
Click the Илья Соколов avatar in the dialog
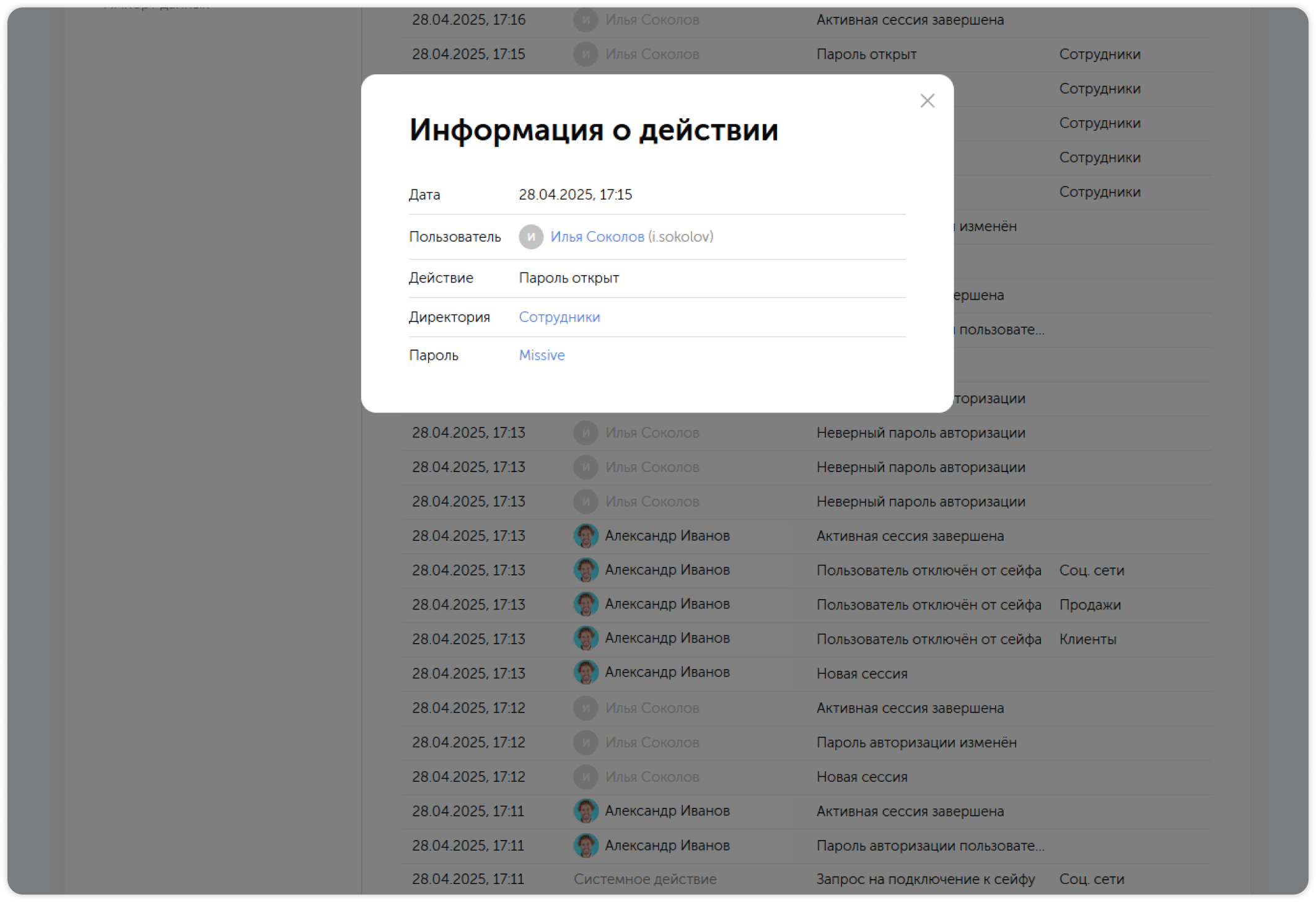(x=531, y=236)
